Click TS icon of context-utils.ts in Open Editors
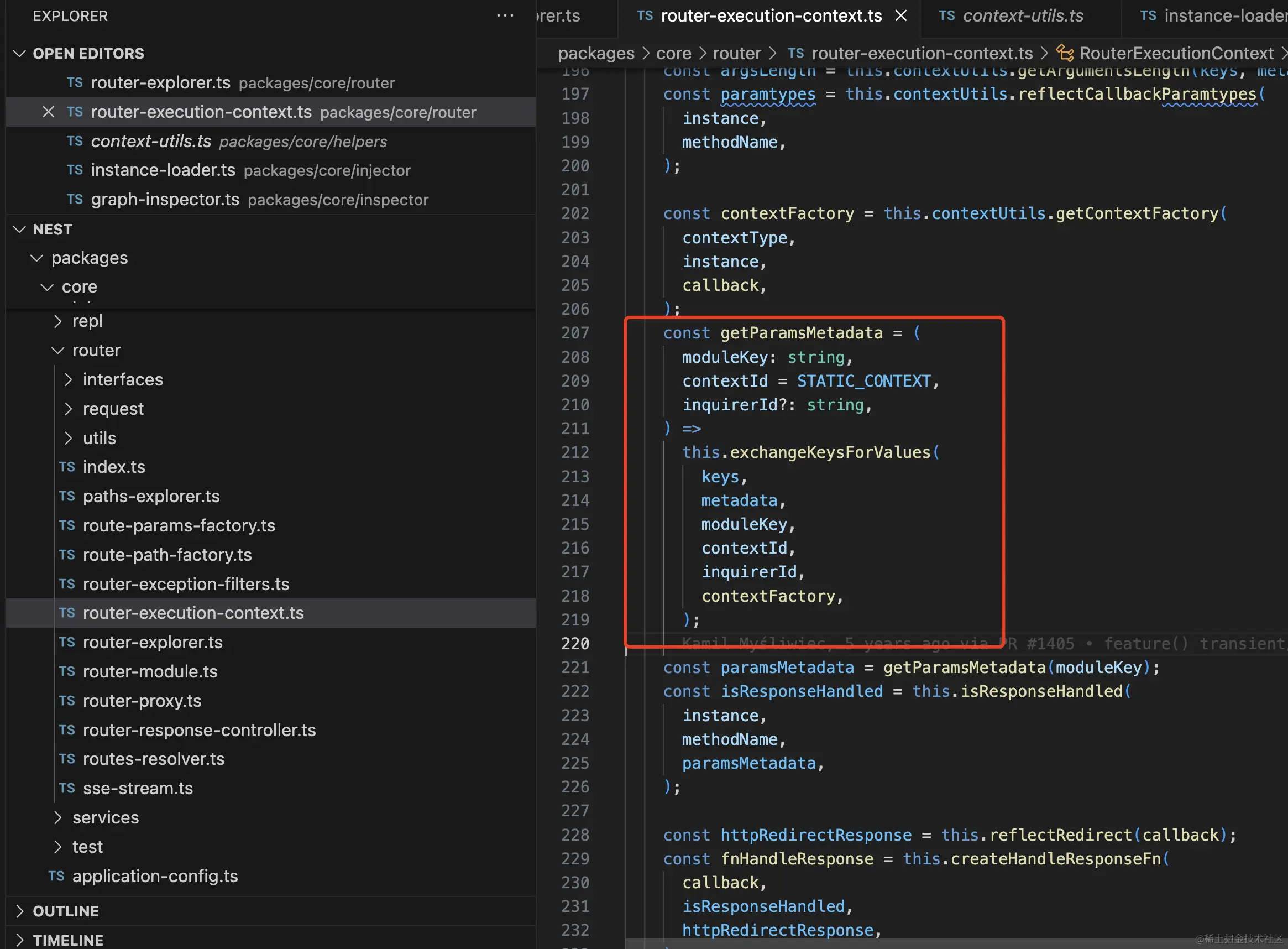This screenshot has height=949, width=1288. click(x=75, y=142)
